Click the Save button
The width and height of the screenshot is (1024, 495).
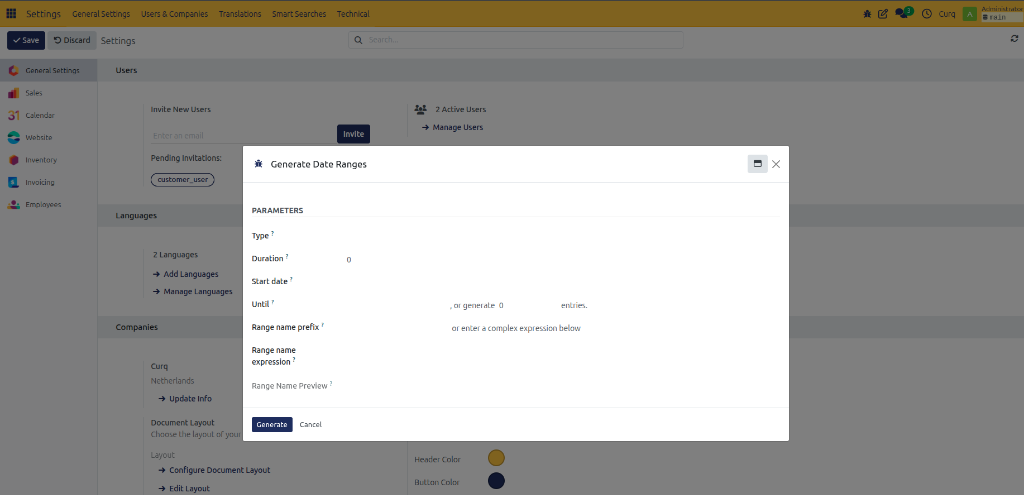(x=26, y=40)
